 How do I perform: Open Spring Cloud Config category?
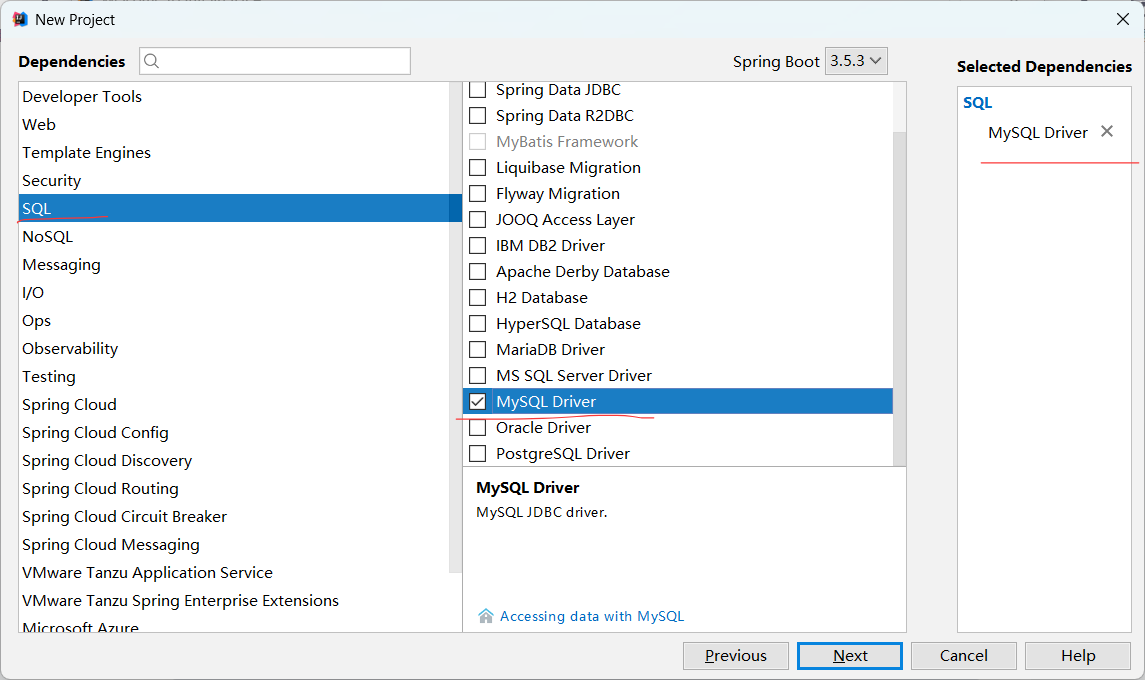point(234,432)
